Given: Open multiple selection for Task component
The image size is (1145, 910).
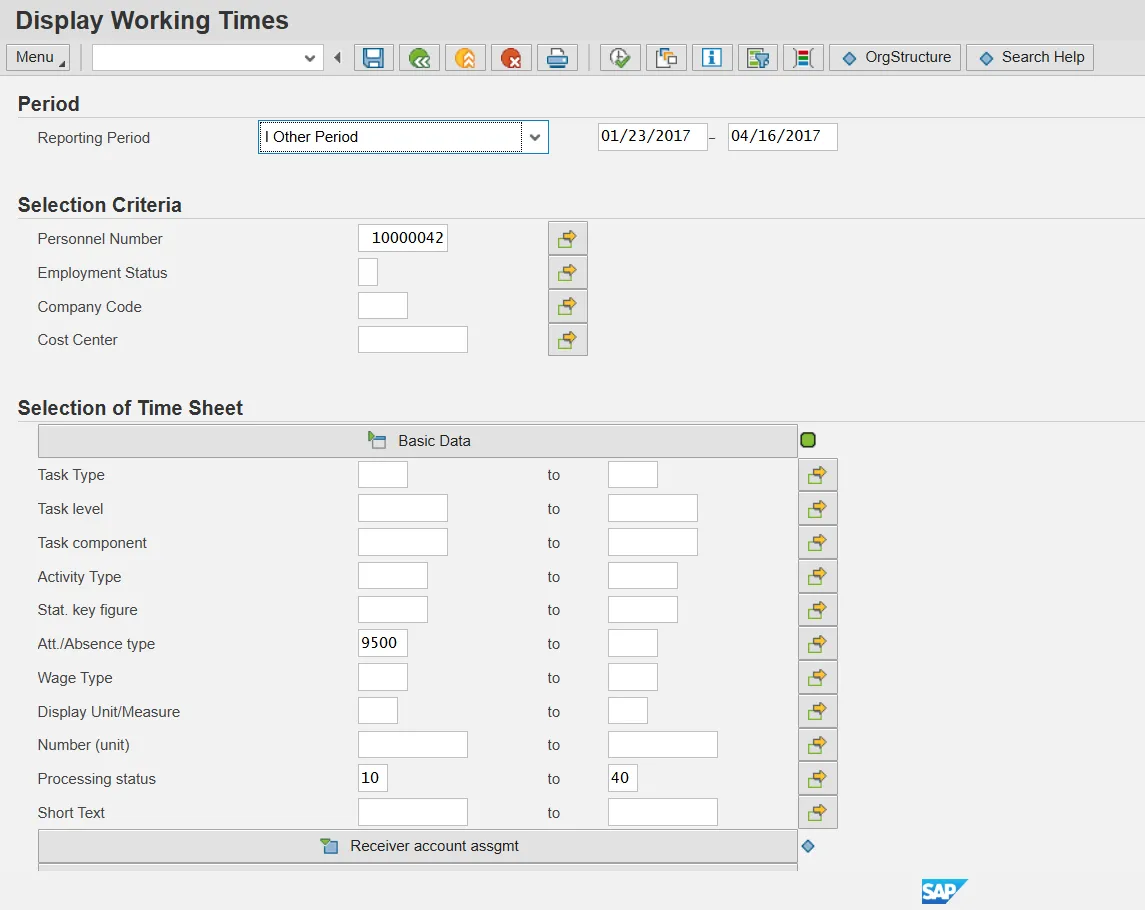Looking at the screenshot, I should (818, 543).
